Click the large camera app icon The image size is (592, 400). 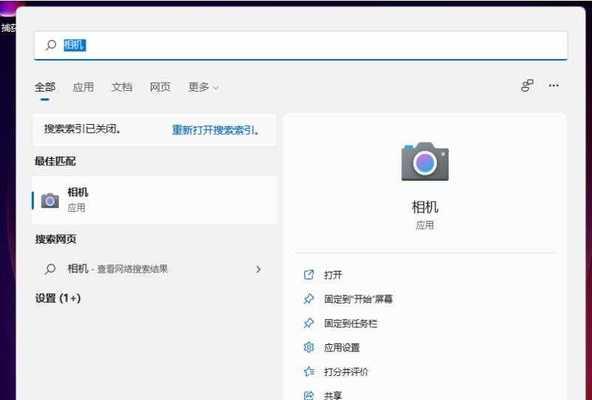click(425, 161)
